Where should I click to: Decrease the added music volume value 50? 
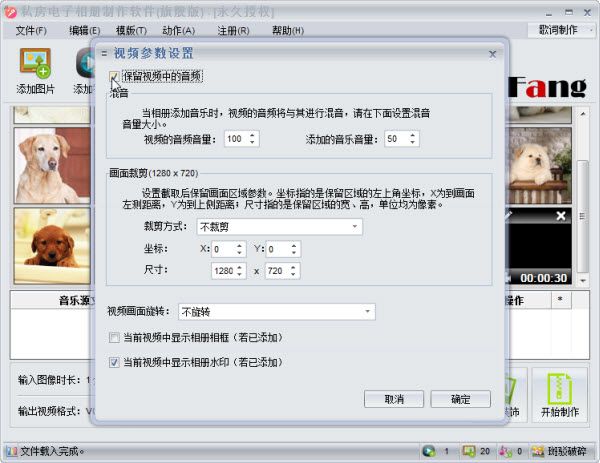click(x=412, y=142)
